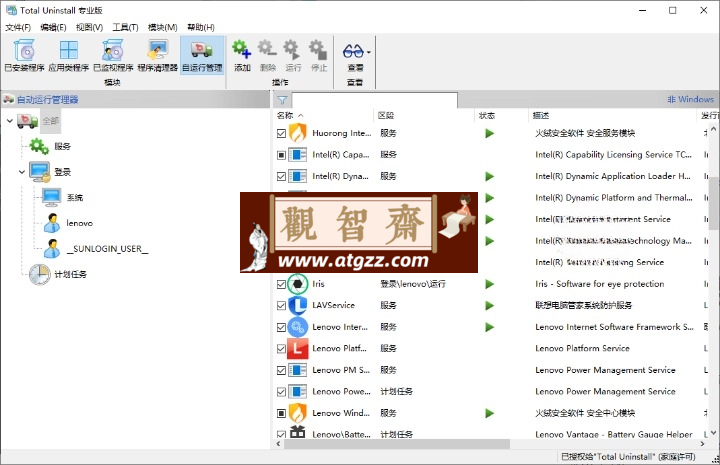The width and height of the screenshot is (720, 465).
Task: Open the 应用类程序 module
Action: pos(68,56)
